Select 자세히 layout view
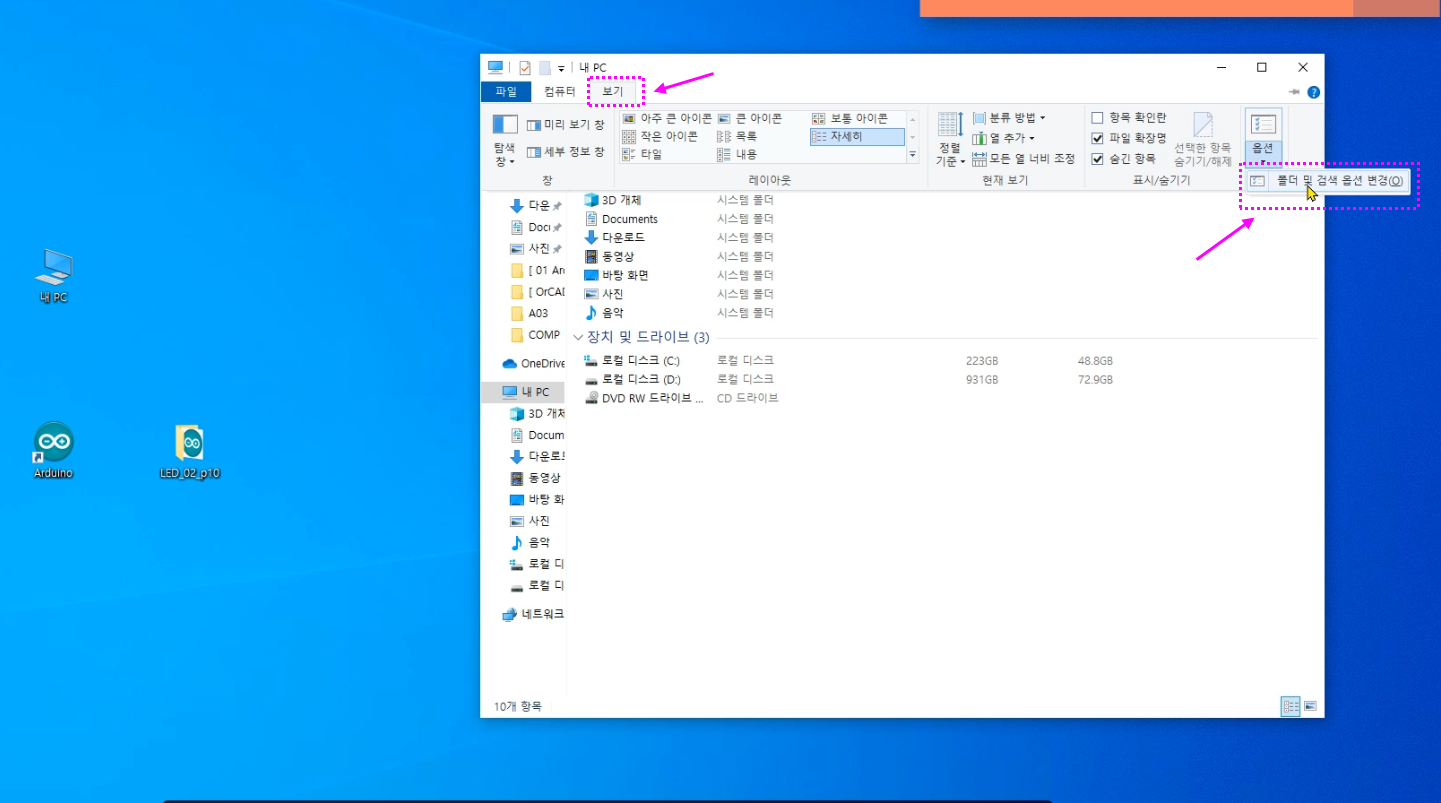Screen dimensions: 1441x803 click(857, 136)
